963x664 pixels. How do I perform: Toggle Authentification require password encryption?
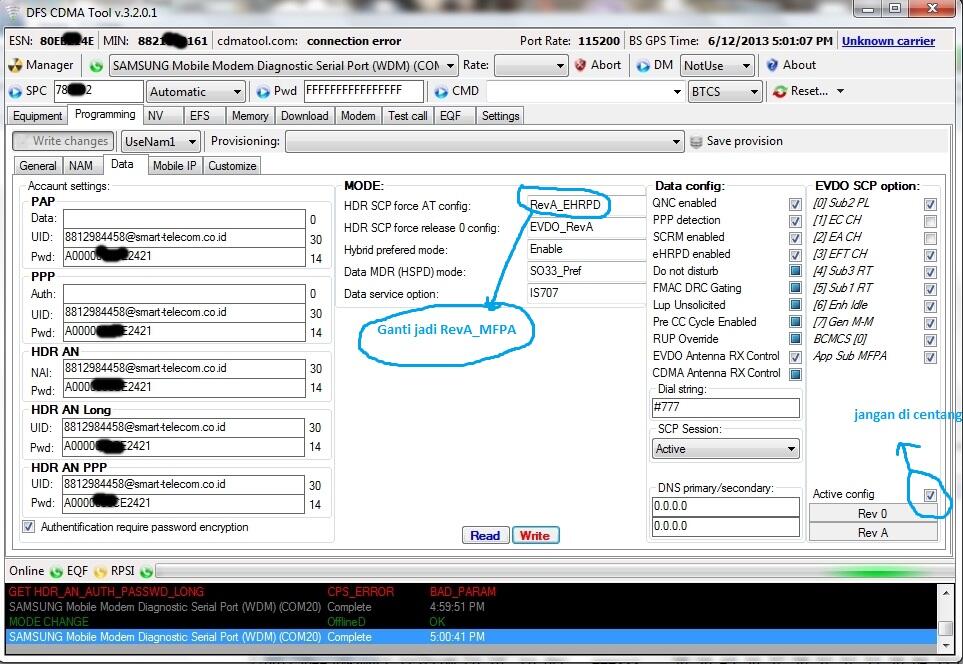[28, 526]
